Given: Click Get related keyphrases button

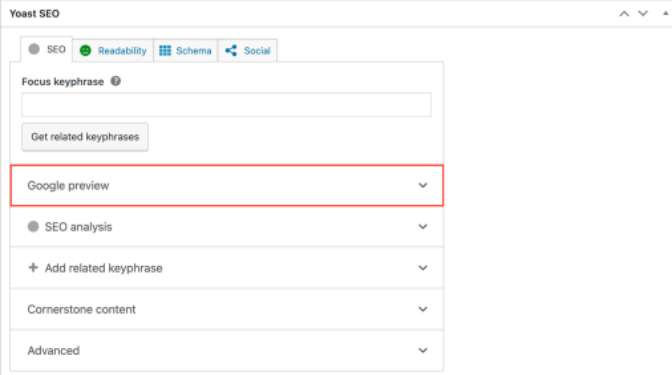Looking at the screenshot, I should coord(85,137).
